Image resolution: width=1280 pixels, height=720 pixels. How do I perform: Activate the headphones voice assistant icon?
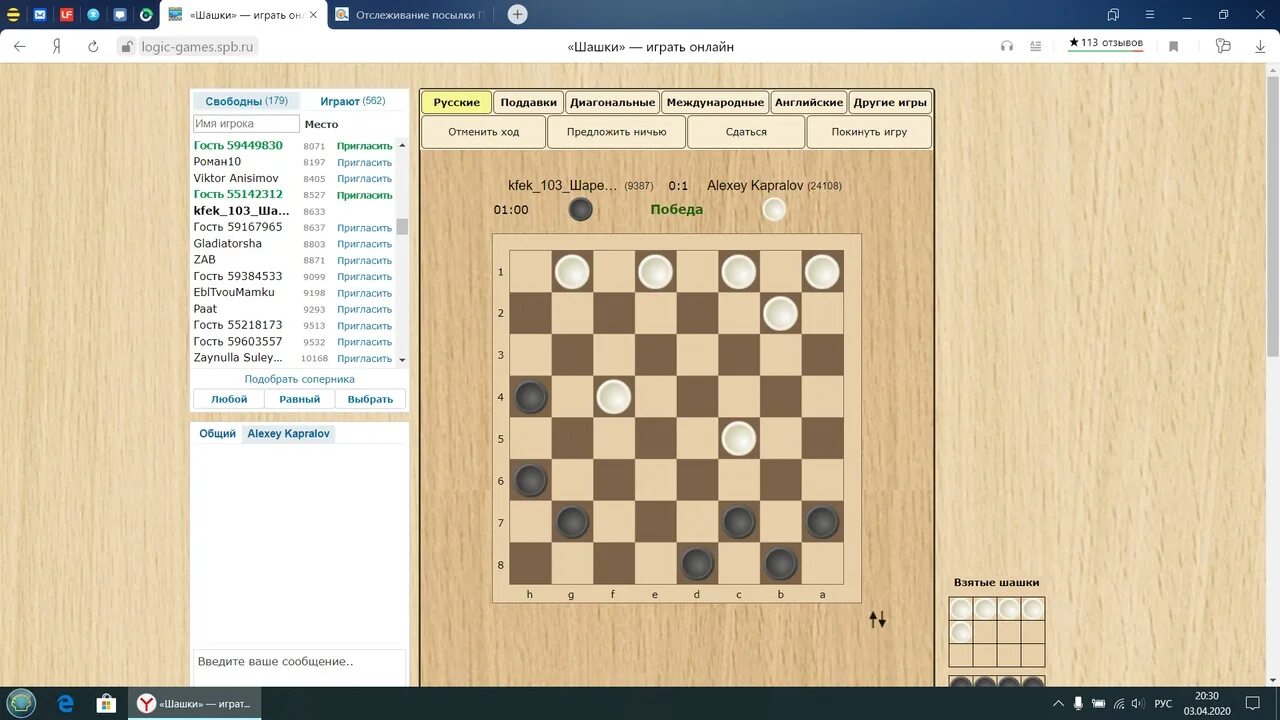(1006, 46)
